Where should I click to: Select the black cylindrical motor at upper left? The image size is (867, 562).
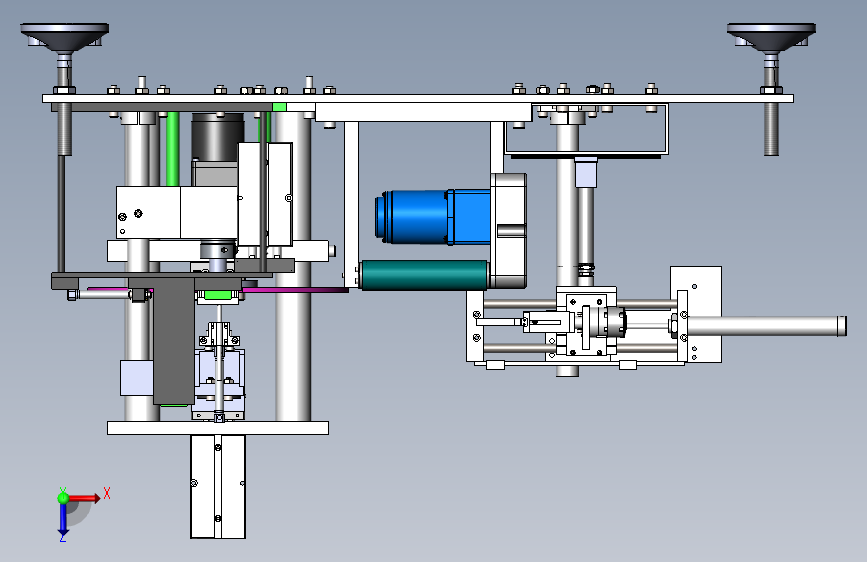click(218, 137)
